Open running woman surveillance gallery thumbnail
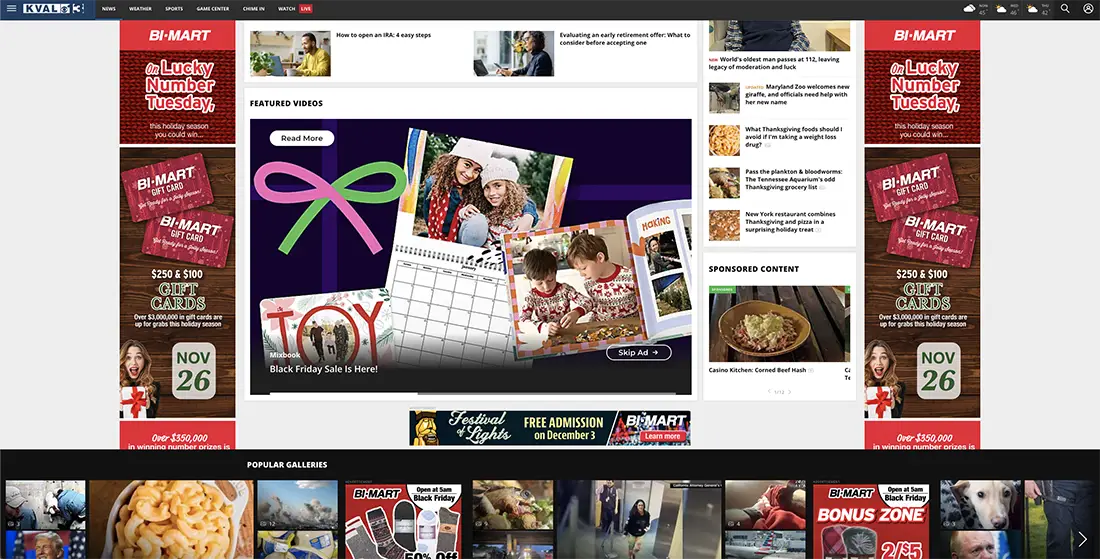 [638, 519]
